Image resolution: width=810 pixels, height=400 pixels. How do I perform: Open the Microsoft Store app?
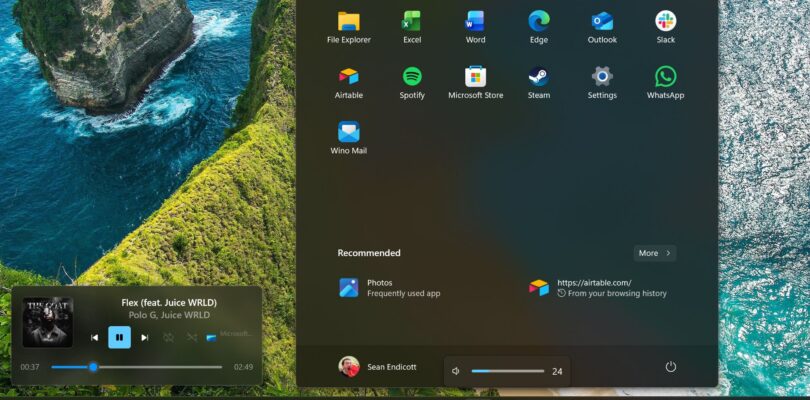pos(475,83)
